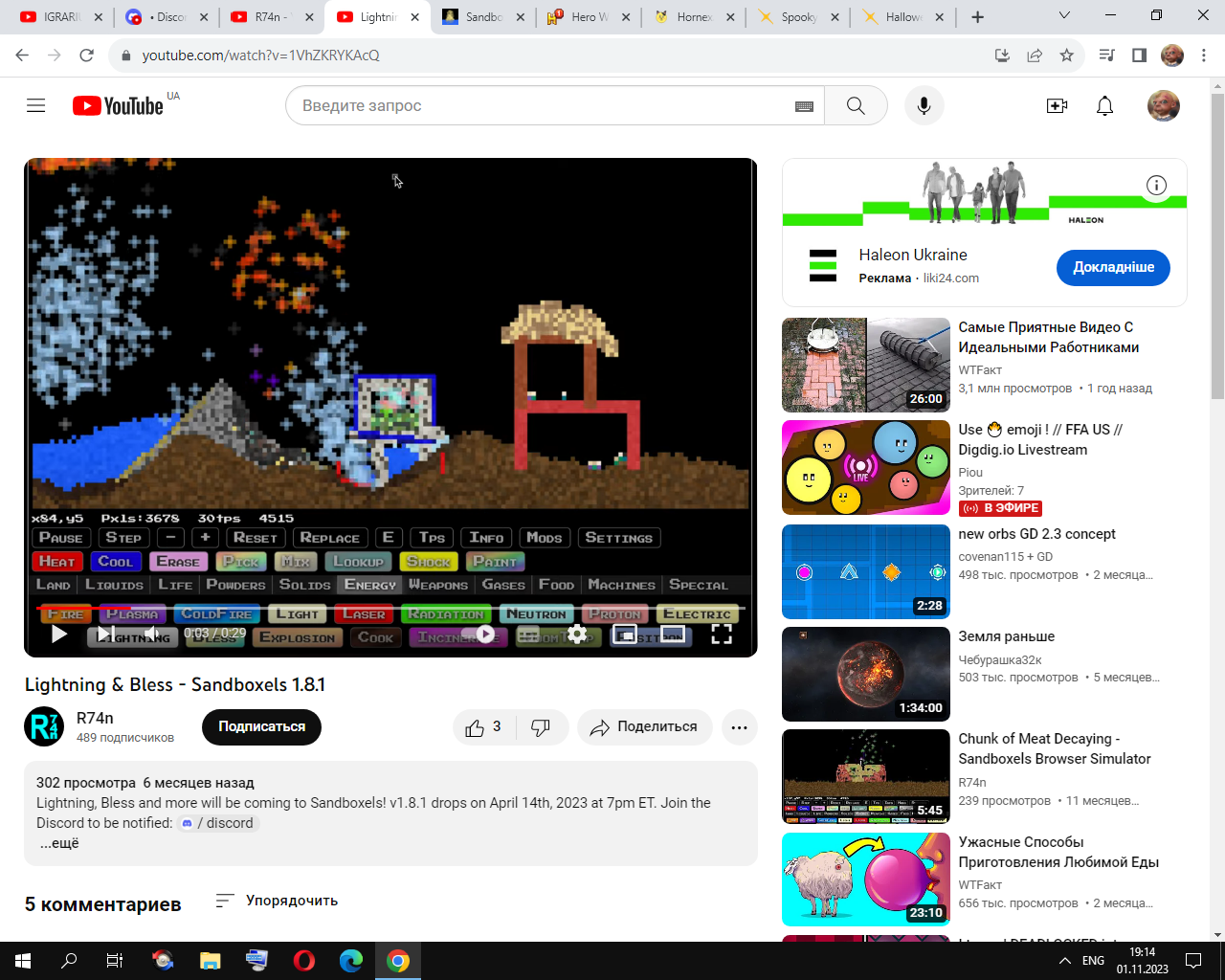Viewport: 1225px width, 980px height.
Task: Open the Haleon Ukraine ad title
Action: [913, 255]
